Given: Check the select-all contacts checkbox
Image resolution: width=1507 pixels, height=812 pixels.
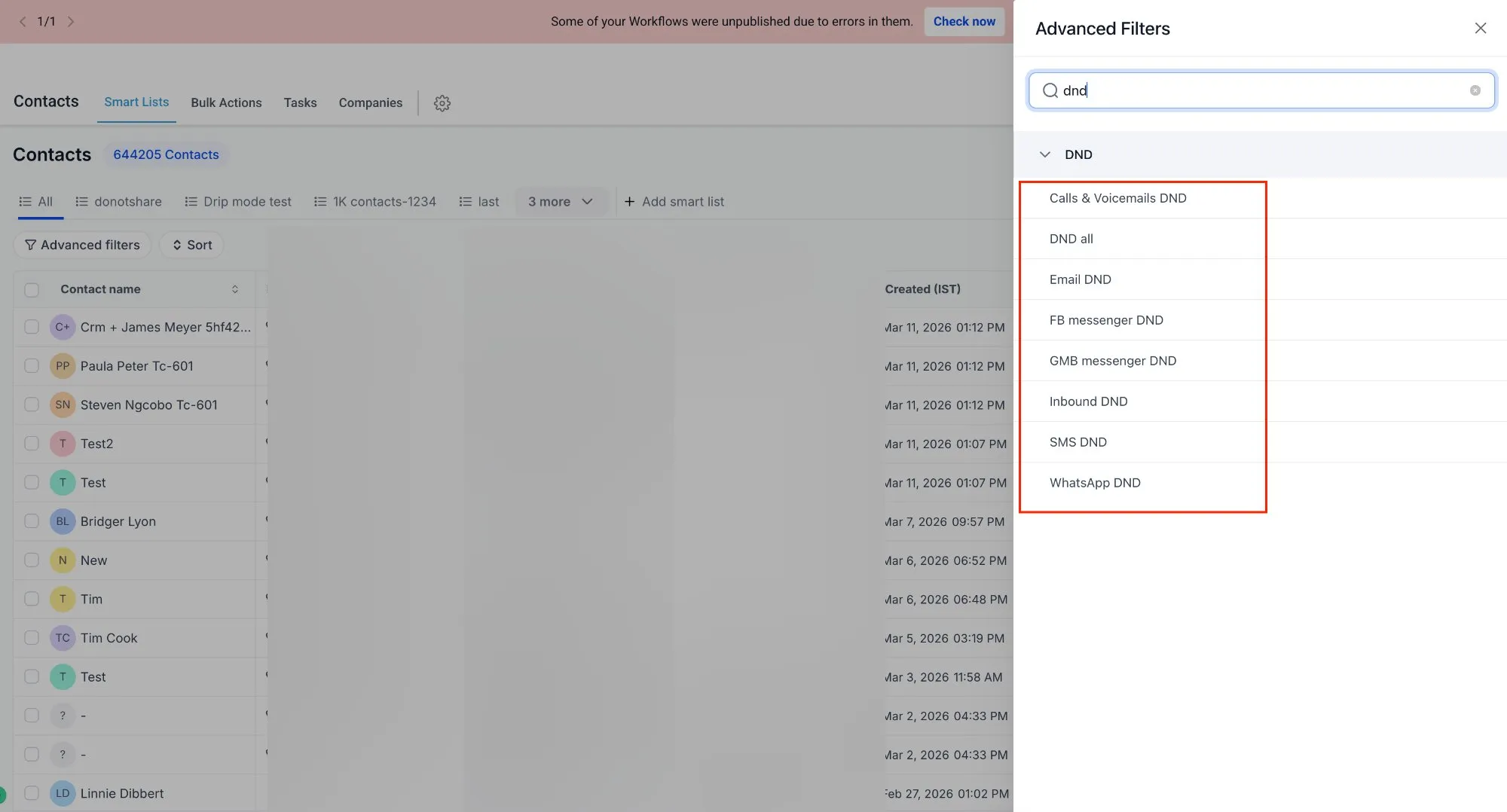Looking at the screenshot, I should tap(31, 289).
